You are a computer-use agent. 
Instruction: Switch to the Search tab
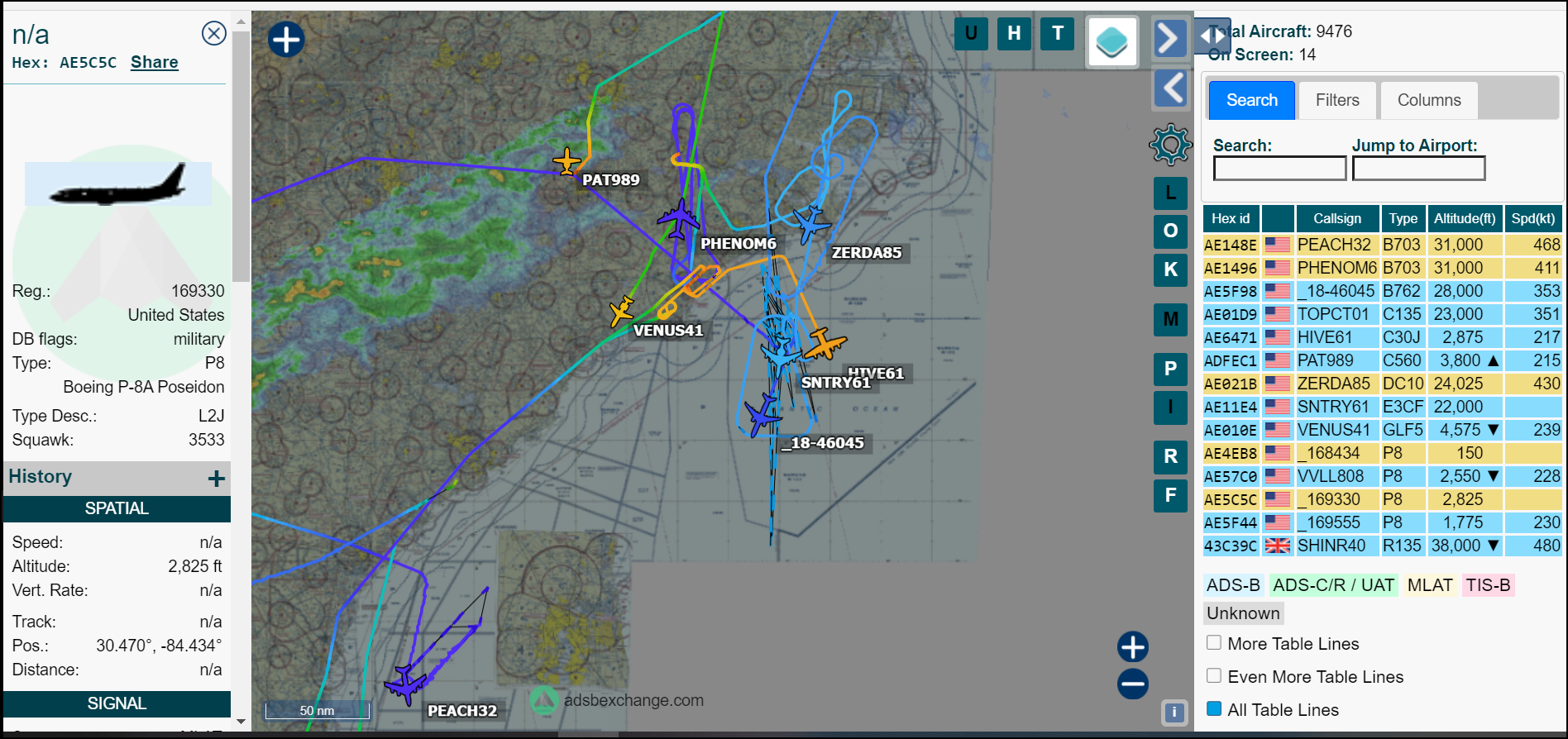pyautogui.click(x=1252, y=100)
